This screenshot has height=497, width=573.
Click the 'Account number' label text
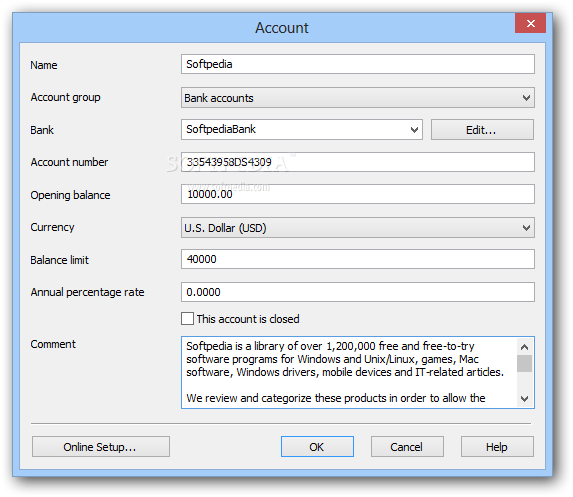(x=69, y=162)
